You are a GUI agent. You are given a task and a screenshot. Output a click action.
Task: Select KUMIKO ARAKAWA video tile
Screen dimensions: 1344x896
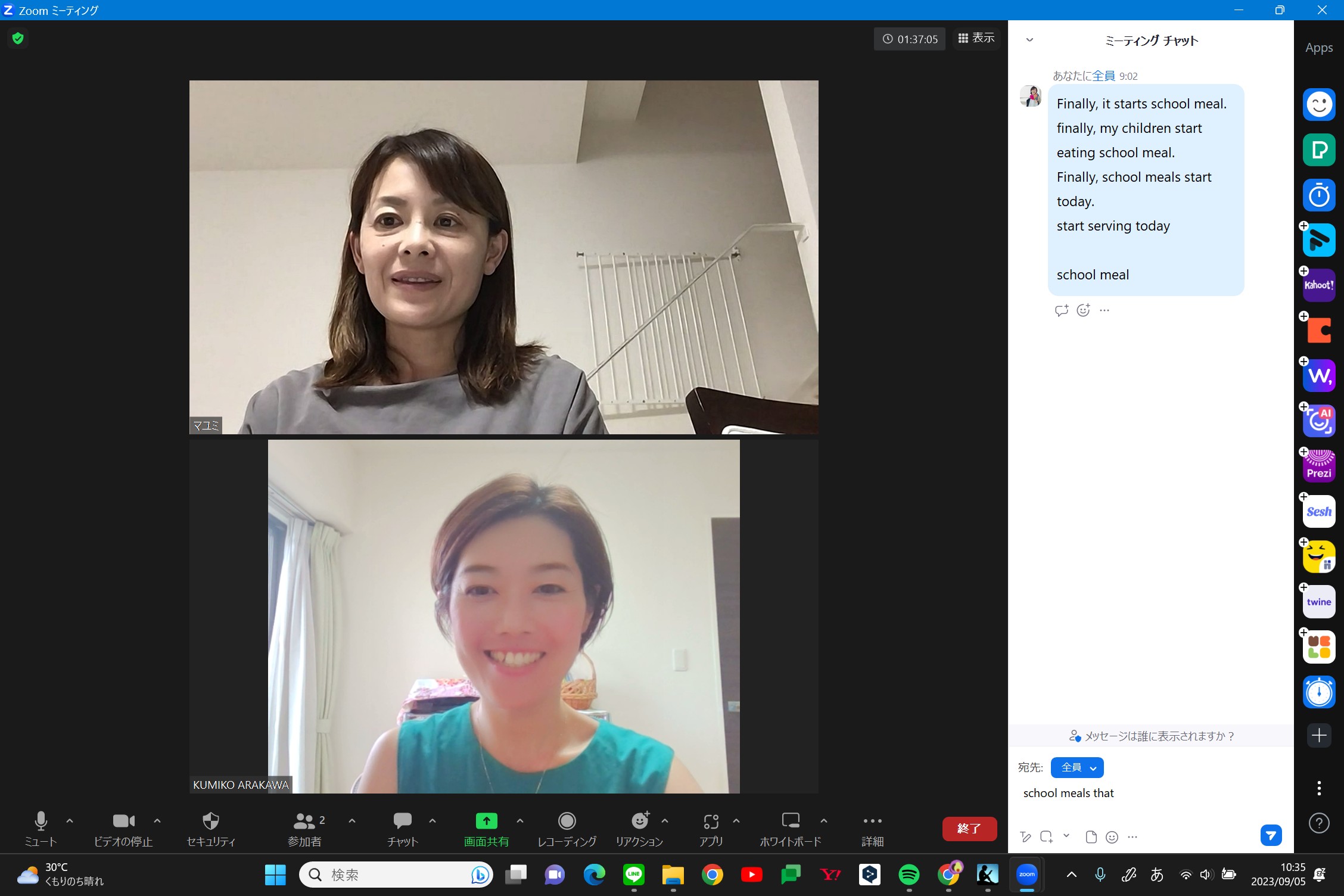click(503, 617)
